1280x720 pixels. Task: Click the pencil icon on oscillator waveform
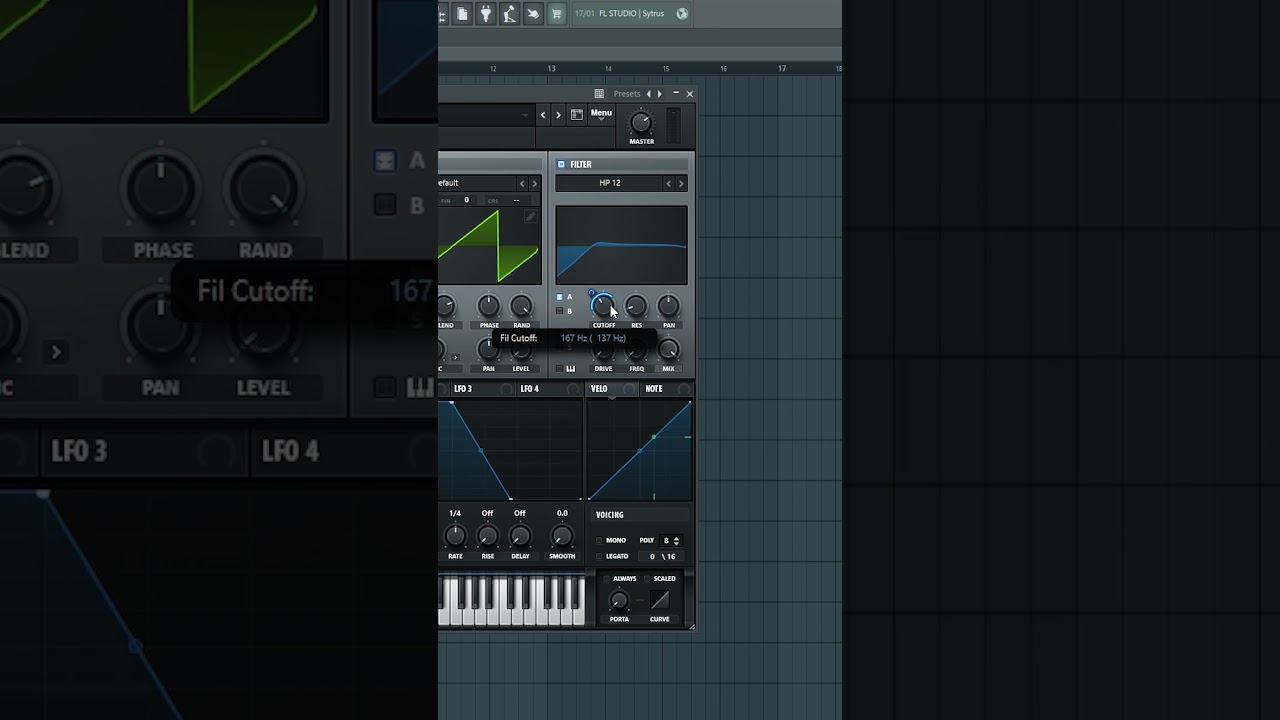(x=531, y=217)
